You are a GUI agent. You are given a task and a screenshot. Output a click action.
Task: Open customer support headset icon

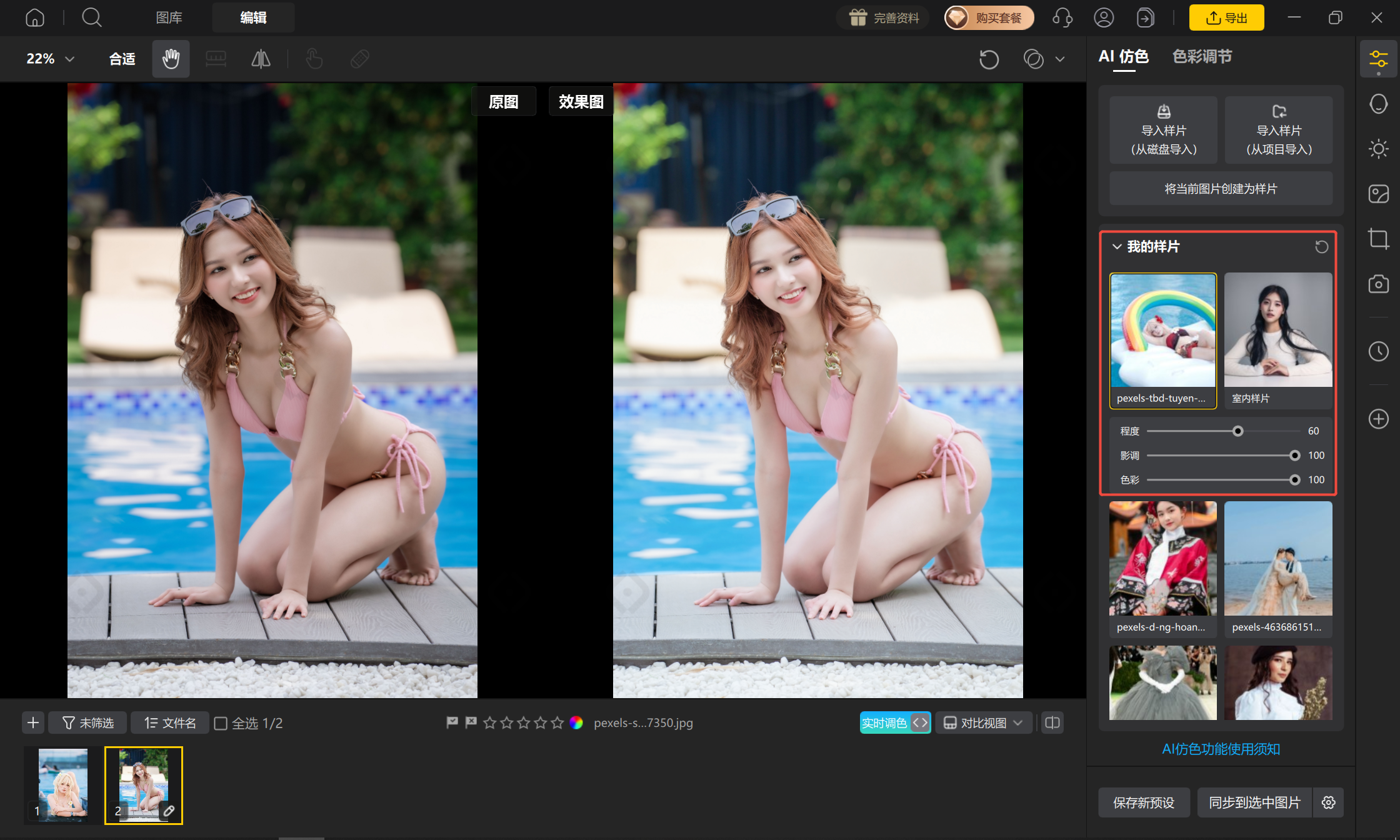pos(1062,17)
